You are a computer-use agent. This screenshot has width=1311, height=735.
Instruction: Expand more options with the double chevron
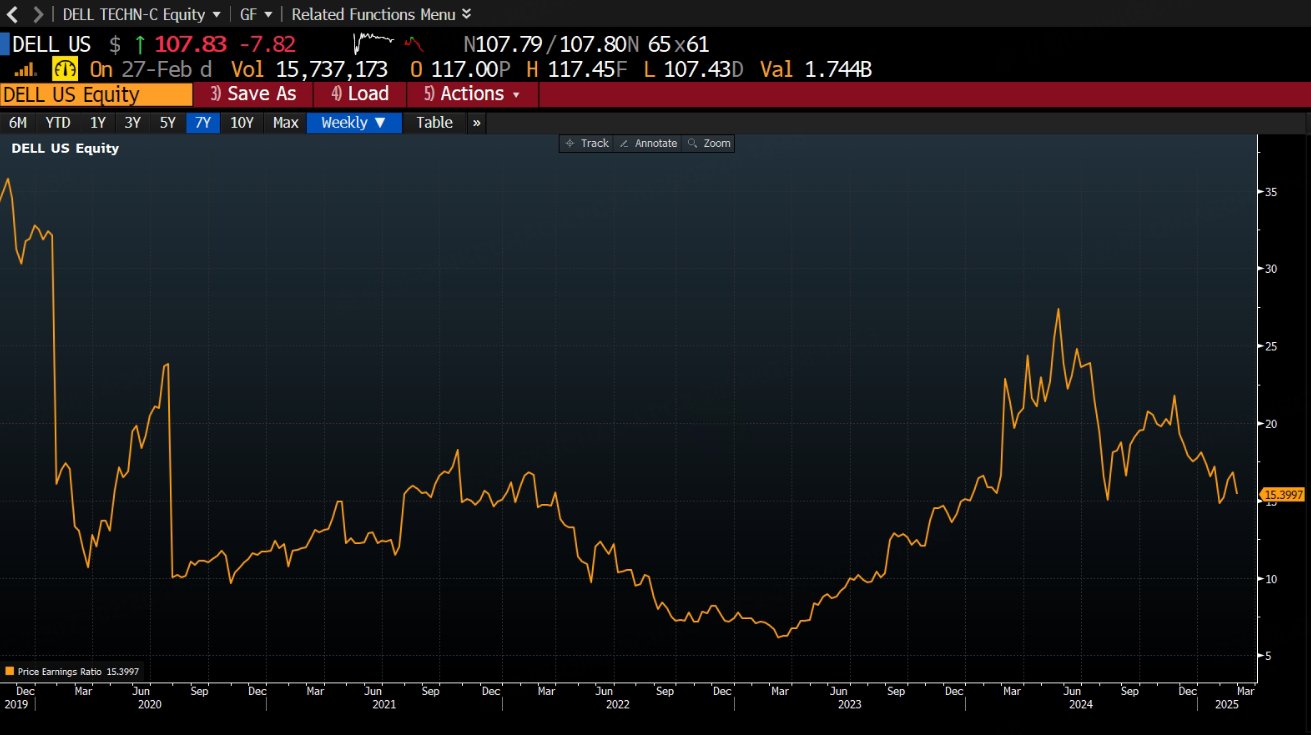coord(476,123)
